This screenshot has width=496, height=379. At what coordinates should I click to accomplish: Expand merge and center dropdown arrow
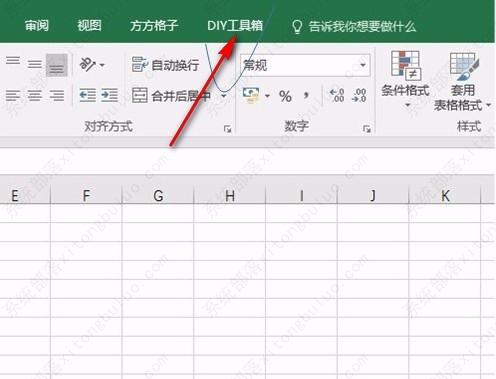pos(224,96)
